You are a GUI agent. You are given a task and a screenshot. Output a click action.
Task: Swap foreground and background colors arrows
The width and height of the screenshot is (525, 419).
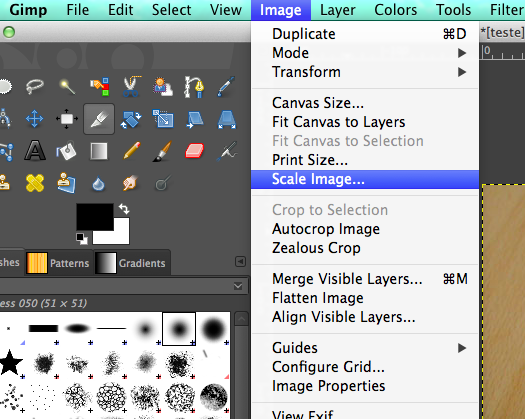[124, 209]
